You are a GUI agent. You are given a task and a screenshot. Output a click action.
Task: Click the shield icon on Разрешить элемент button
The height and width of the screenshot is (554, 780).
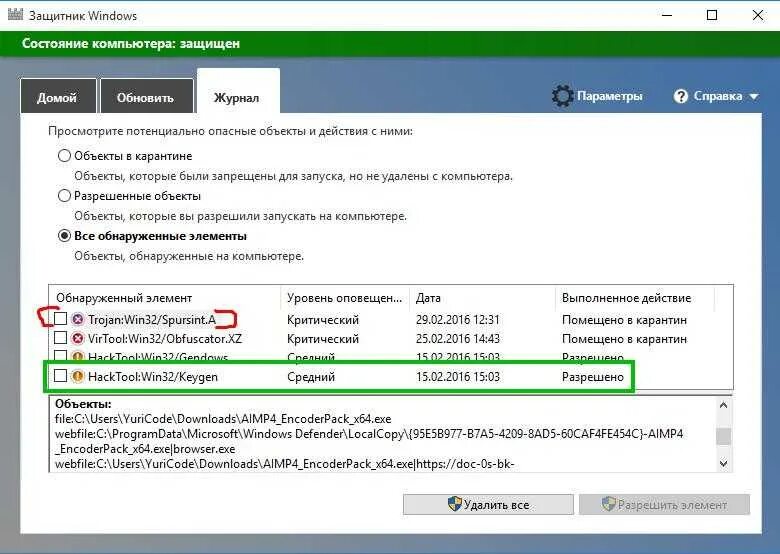pyautogui.click(x=608, y=504)
